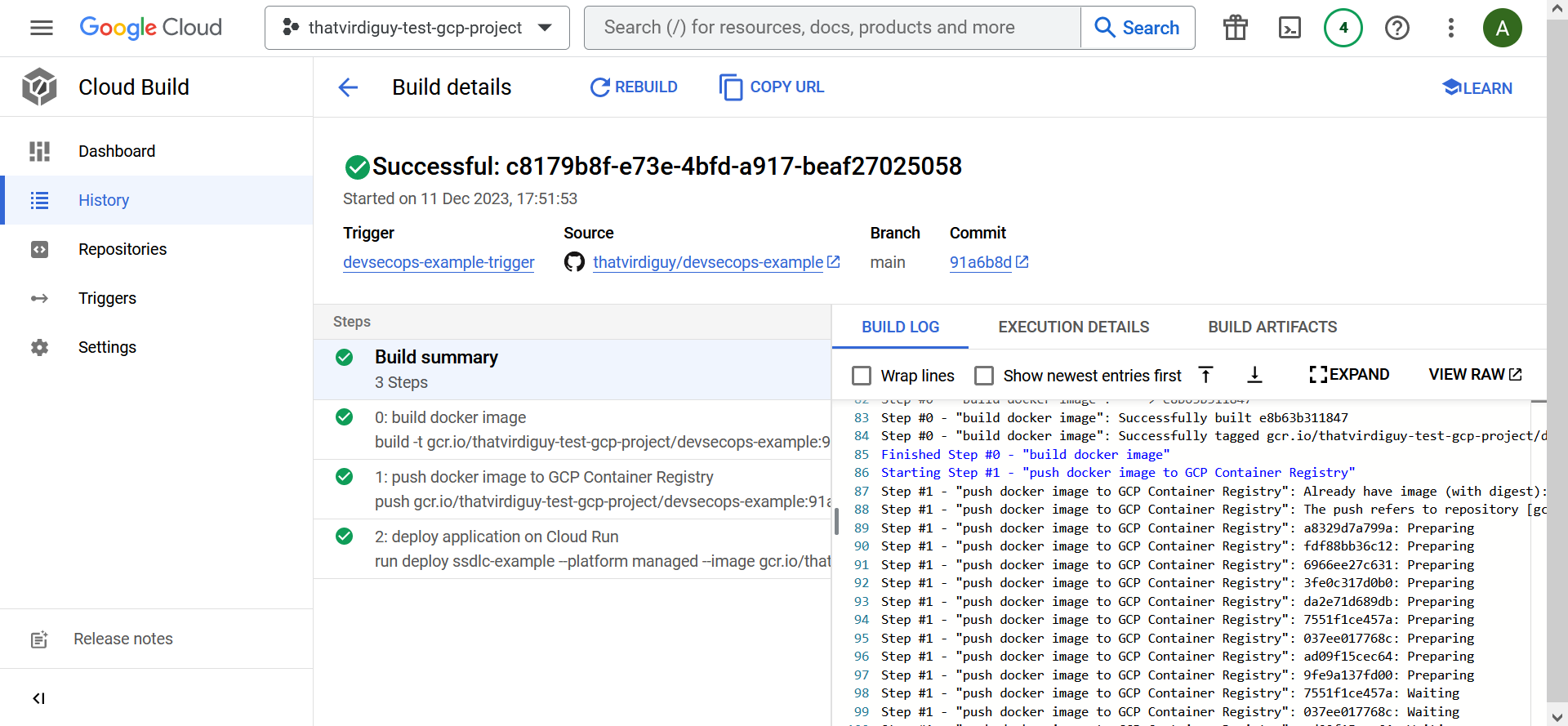This screenshot has width=1568, height=726.
Task: Enable the Wrap lines checkbox
Action: pos(862,376)
